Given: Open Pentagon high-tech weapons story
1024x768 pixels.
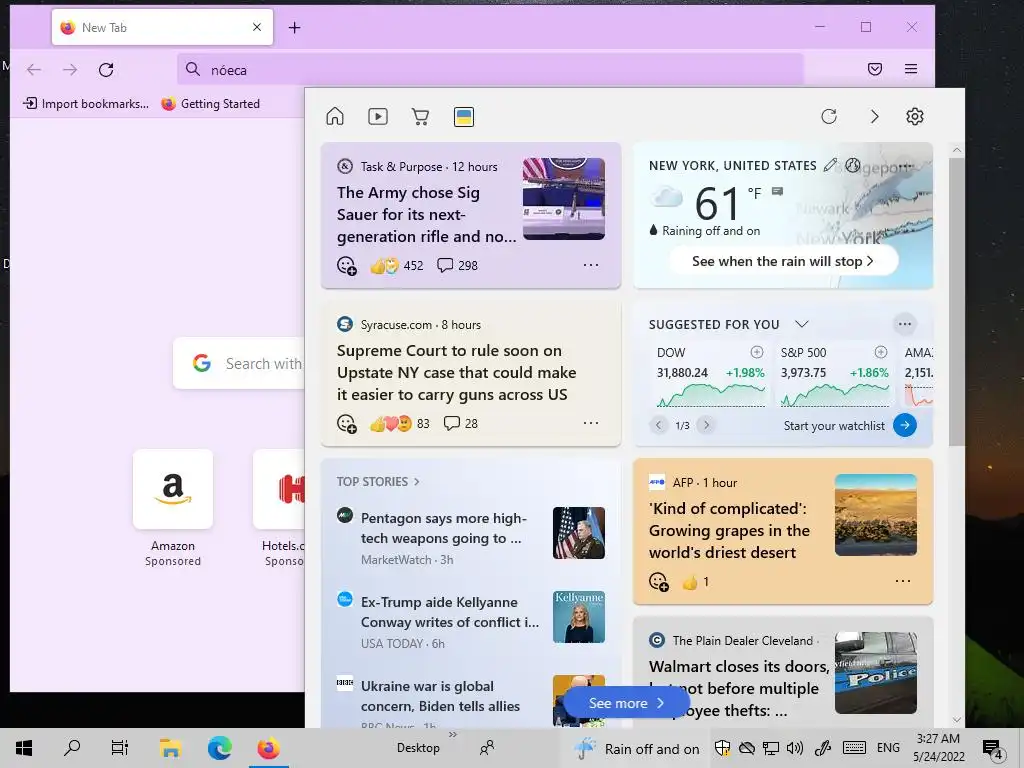Looking at the screenshot, I should (x=441, y=528).
